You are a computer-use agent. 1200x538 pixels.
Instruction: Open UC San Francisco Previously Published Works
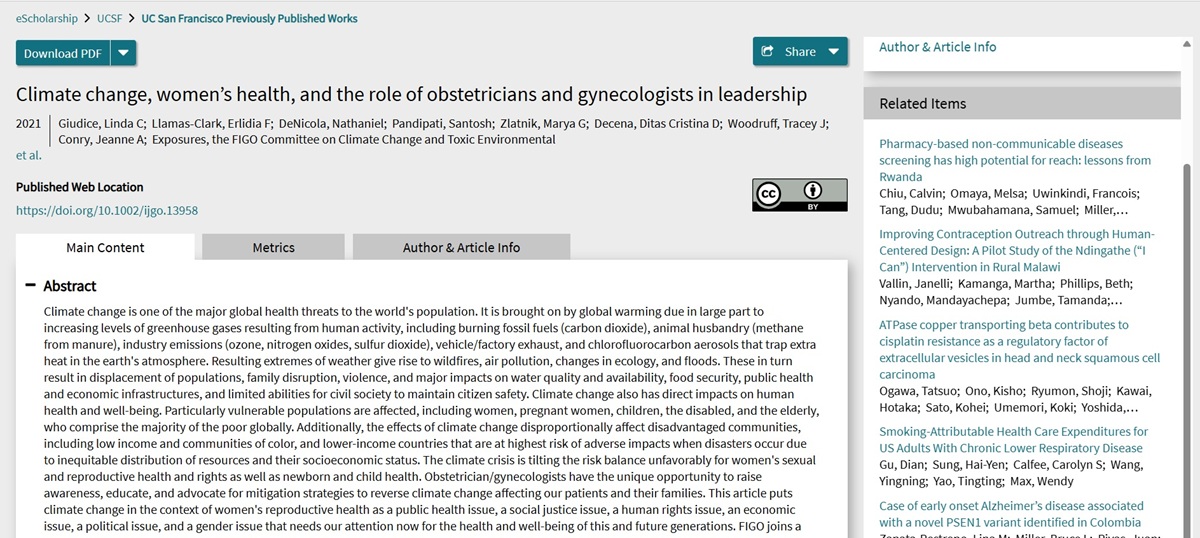click(249, 18)
